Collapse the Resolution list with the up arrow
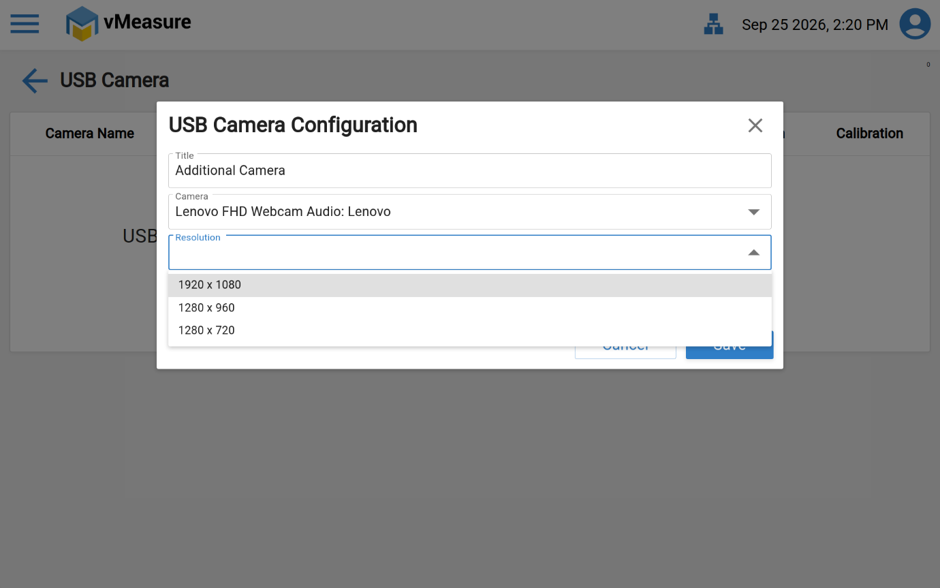940x588 pixels. click(754, 253)
